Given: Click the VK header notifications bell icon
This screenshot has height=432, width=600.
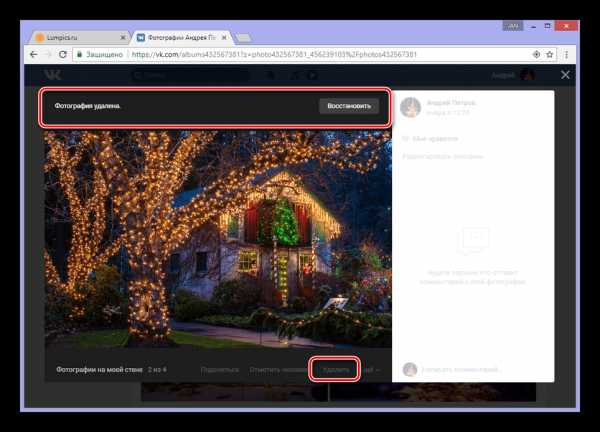Looking at the screenshot, I should pos(270,75).
